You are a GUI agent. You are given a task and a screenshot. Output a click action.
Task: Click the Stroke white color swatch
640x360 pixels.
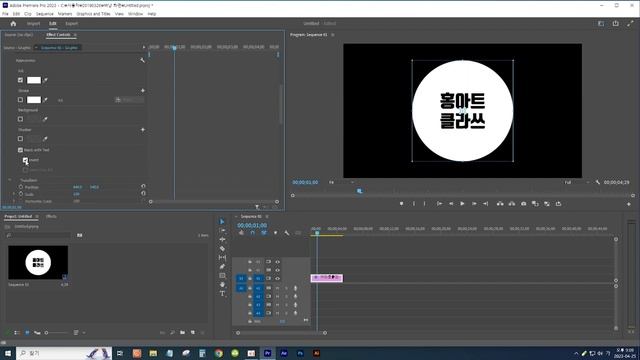(34, 100)
